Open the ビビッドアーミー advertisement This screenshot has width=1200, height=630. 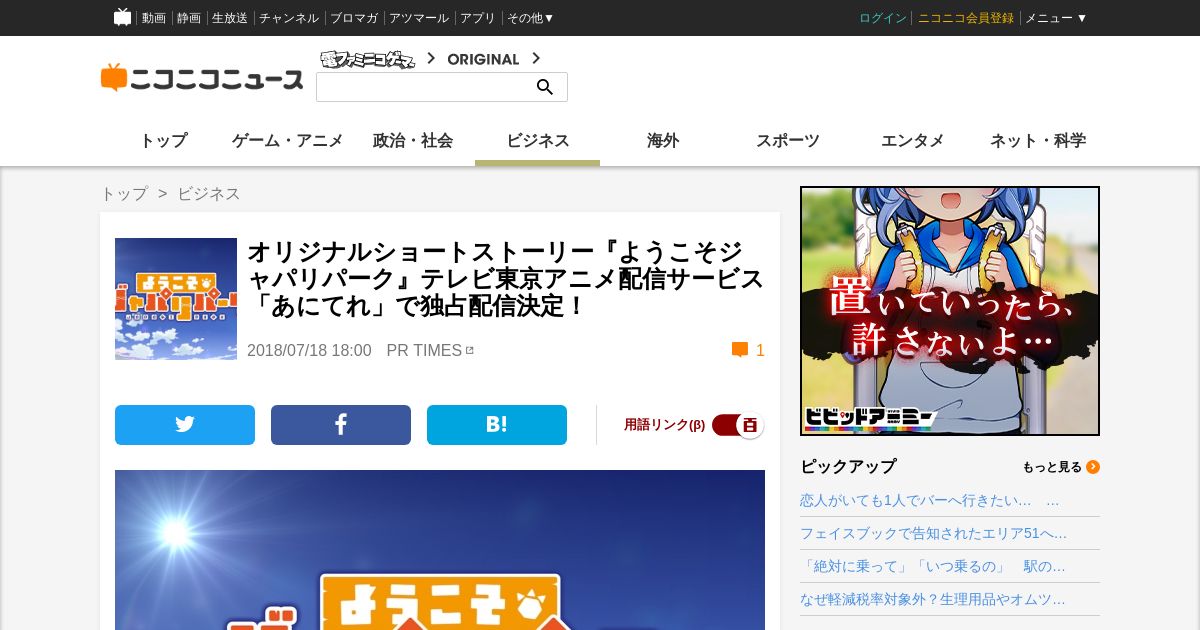pos(950,311)
